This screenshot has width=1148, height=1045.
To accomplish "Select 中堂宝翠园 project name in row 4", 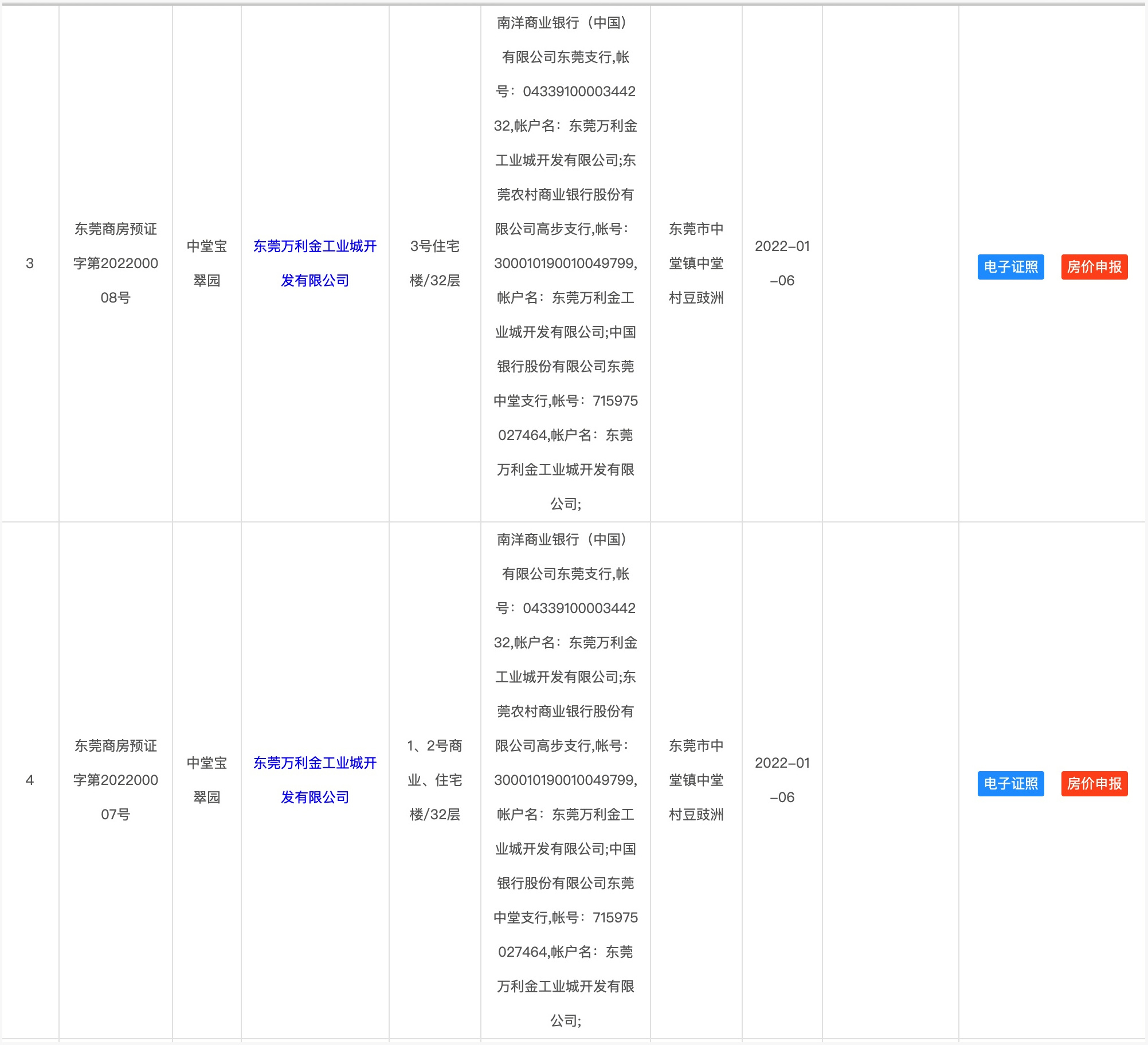I will (x=207, y=780).
